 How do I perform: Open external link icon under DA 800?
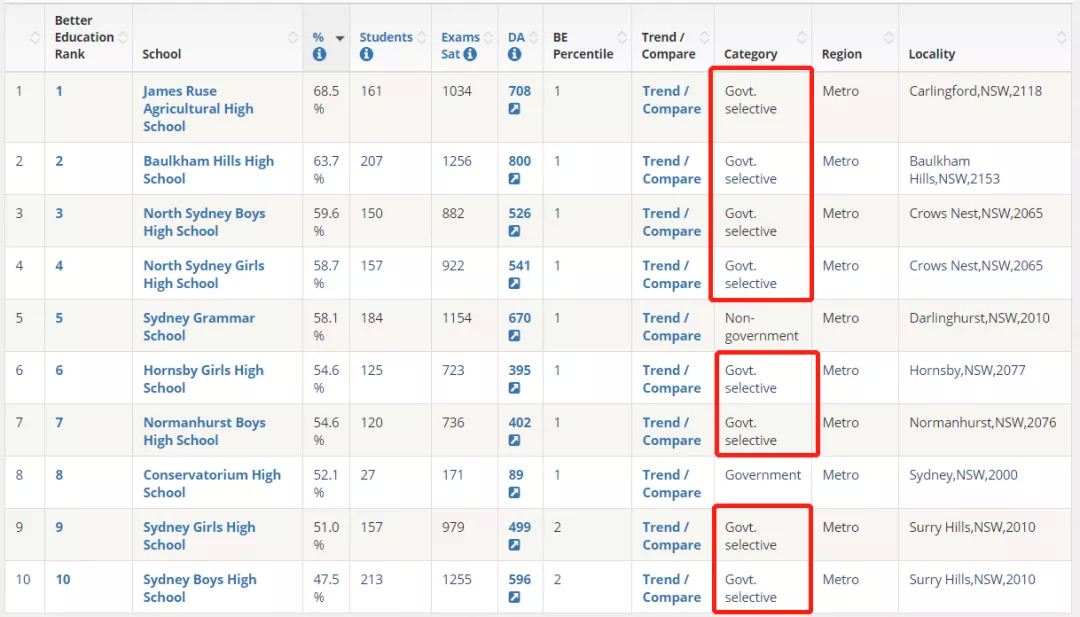tap(514, 179)
